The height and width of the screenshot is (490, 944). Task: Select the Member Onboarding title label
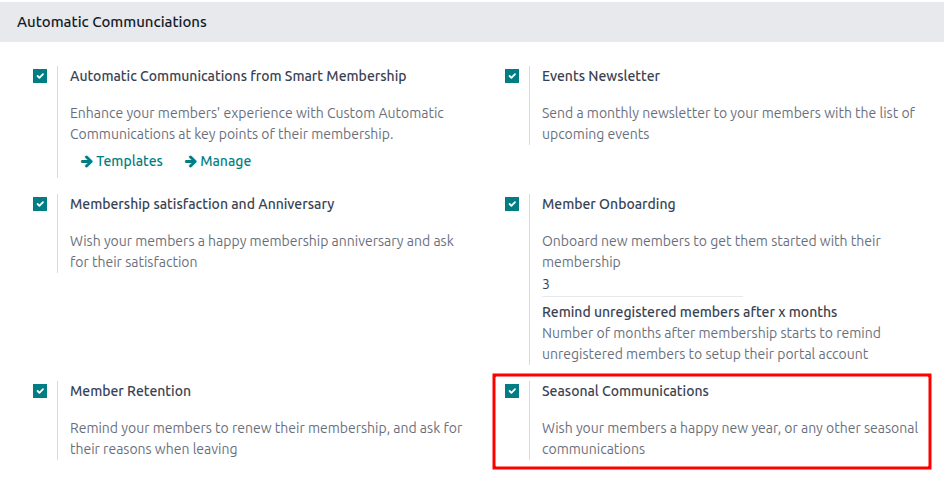(x=608, y=204)
